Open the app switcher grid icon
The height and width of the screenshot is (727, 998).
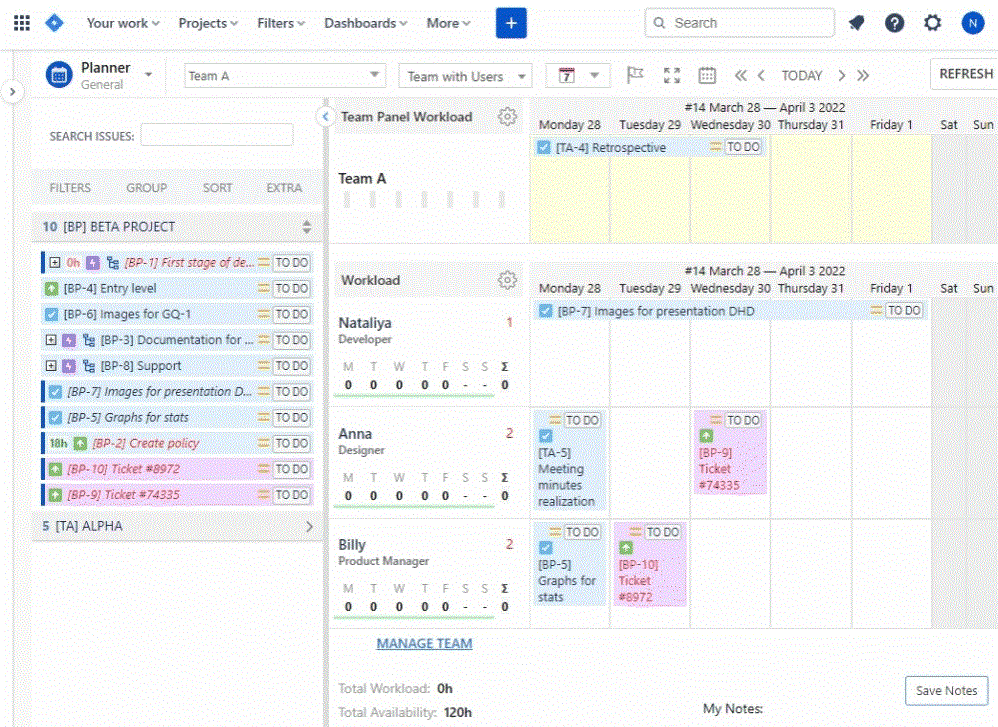click(22, 23)
